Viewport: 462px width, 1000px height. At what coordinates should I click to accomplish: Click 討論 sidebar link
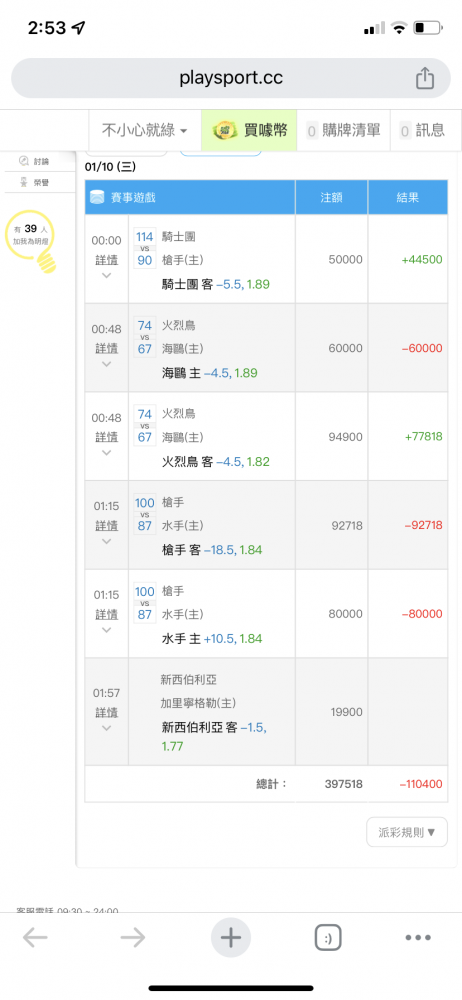click(35, 161)
